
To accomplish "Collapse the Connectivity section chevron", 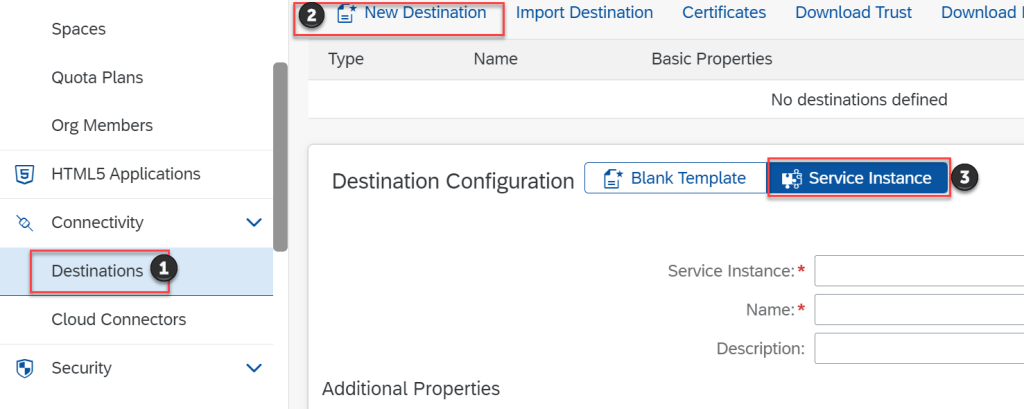I will pyautogui.click(x=254, y=222).
